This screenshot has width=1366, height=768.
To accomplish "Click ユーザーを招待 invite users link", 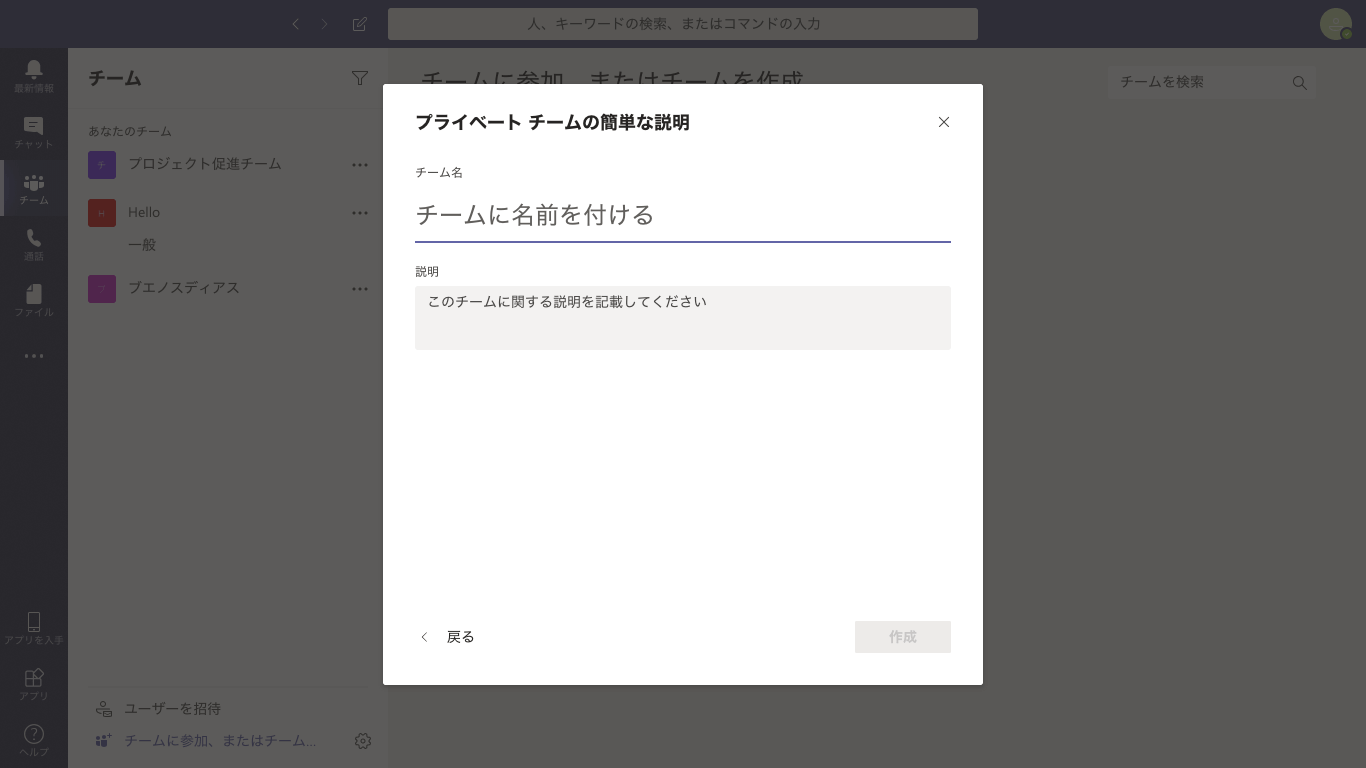I will tap(172, 709).
